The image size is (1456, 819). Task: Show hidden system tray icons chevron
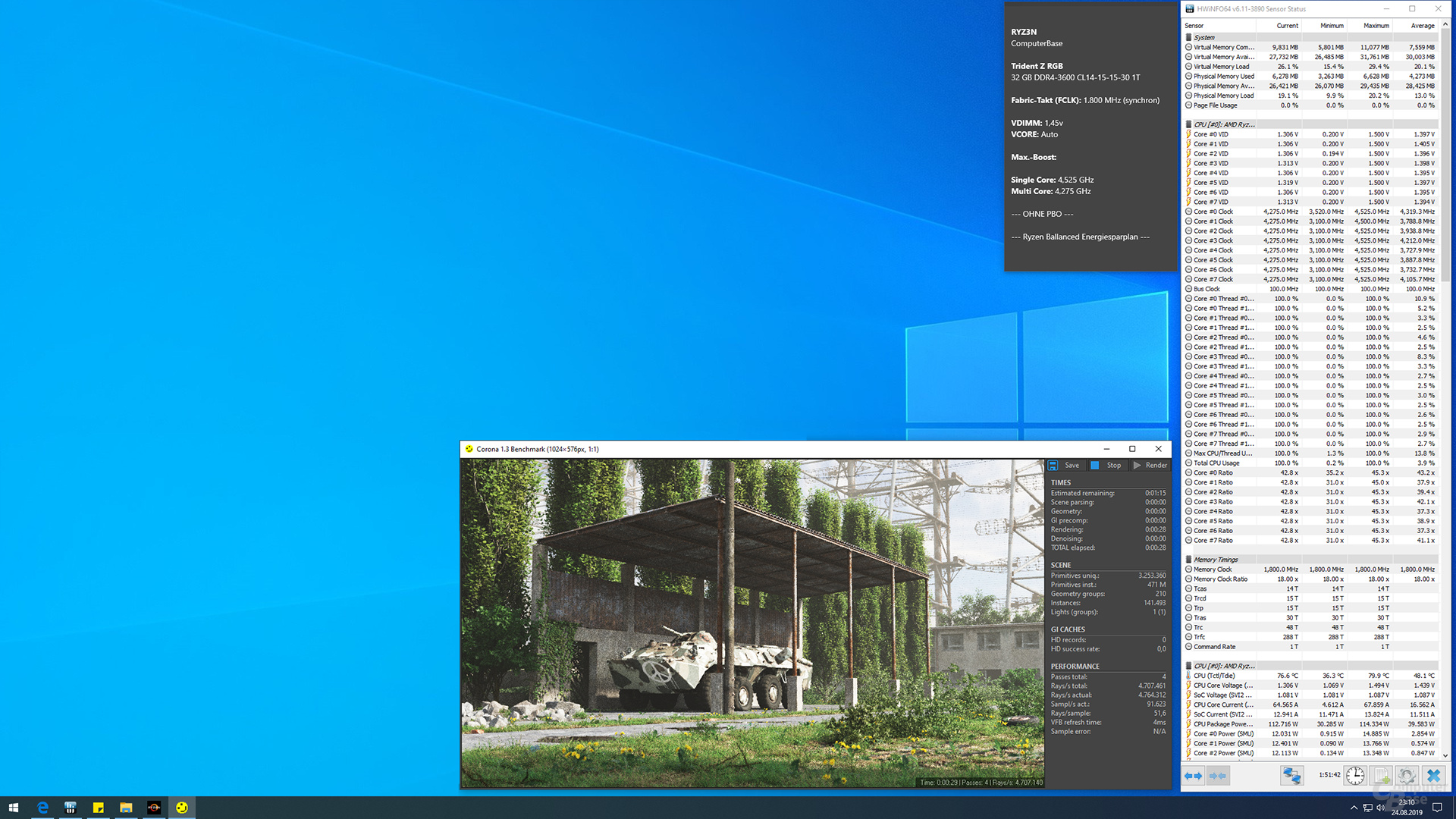[x=1354, y=808]
